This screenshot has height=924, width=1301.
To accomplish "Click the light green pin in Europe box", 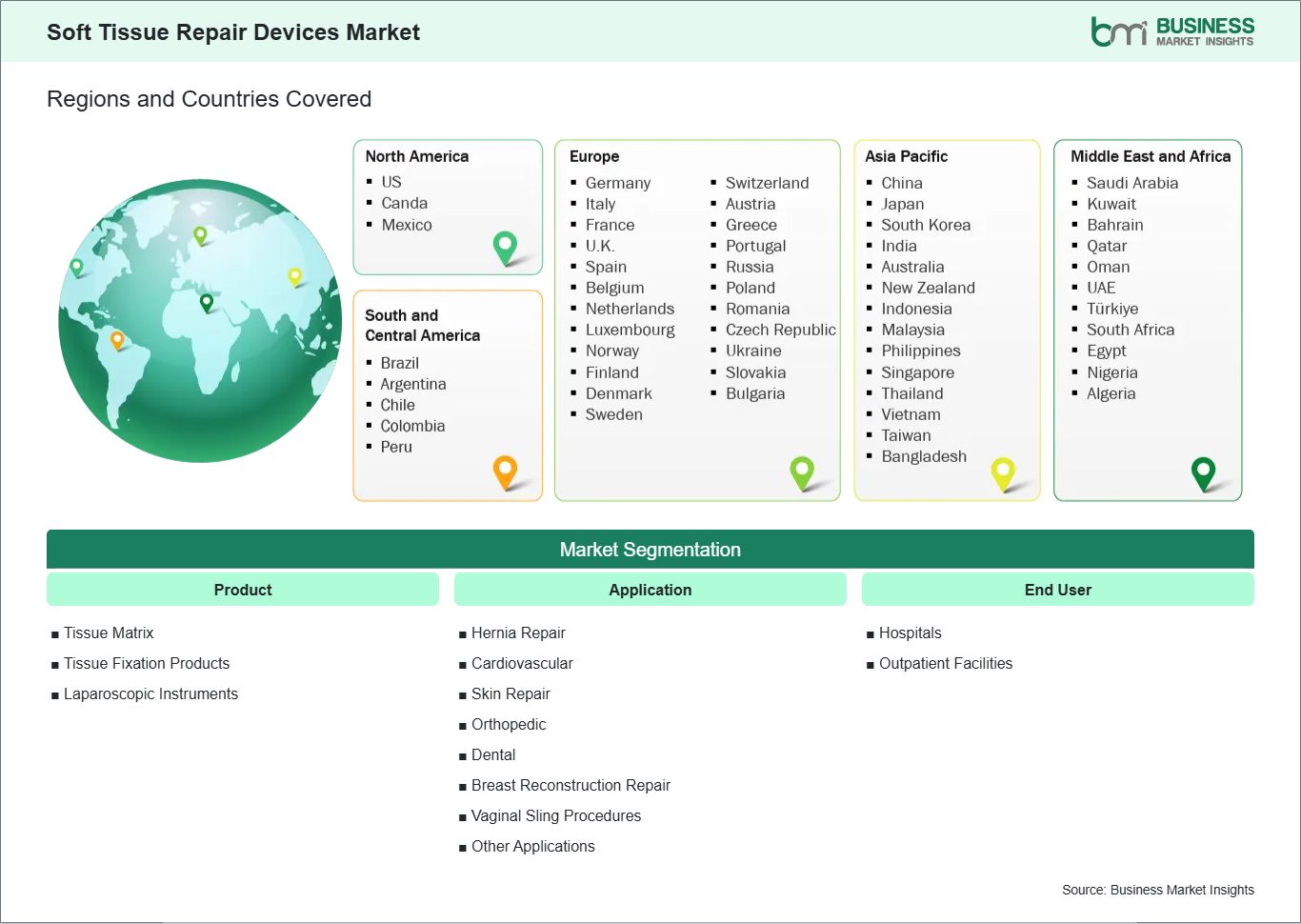I will tap(802, 471).
